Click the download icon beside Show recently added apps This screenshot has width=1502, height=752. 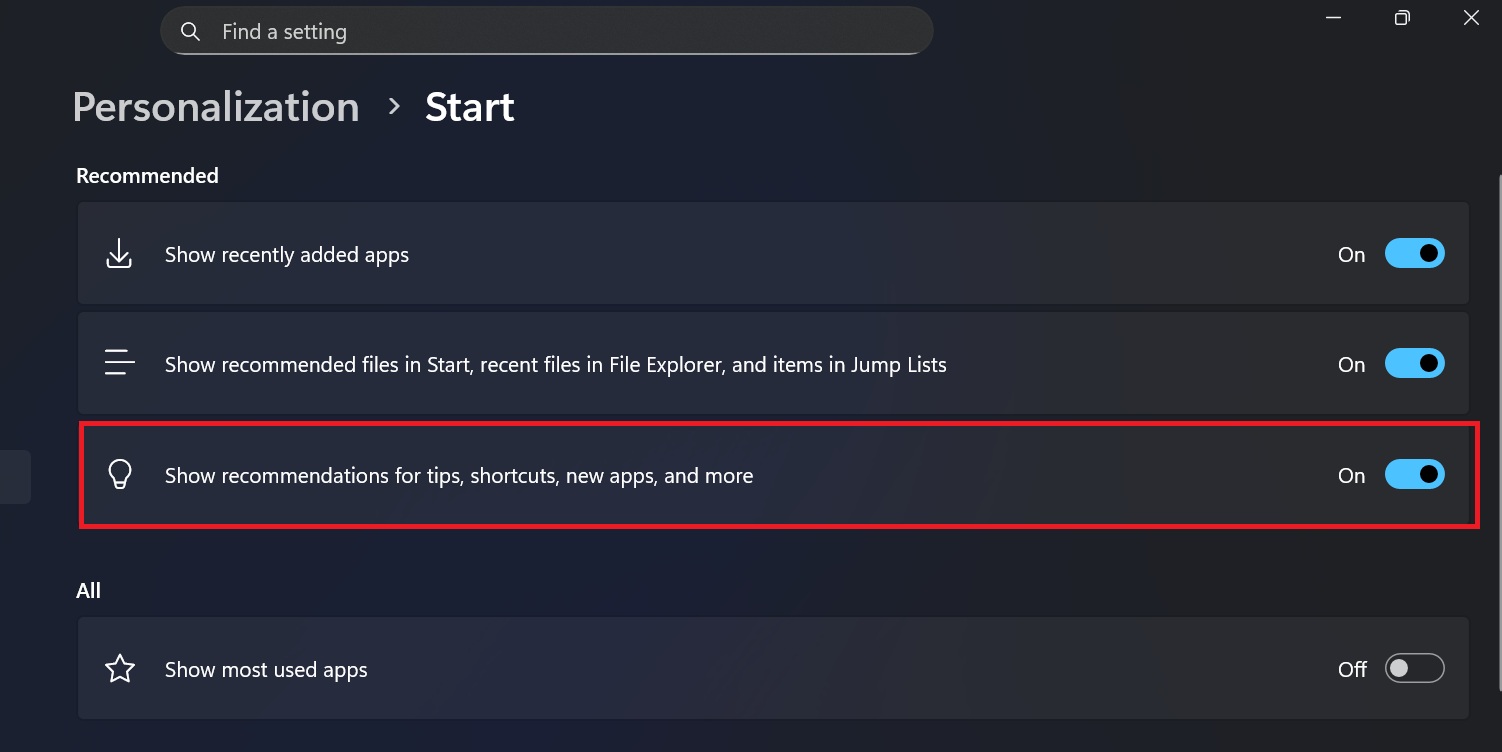click(119, 253)
